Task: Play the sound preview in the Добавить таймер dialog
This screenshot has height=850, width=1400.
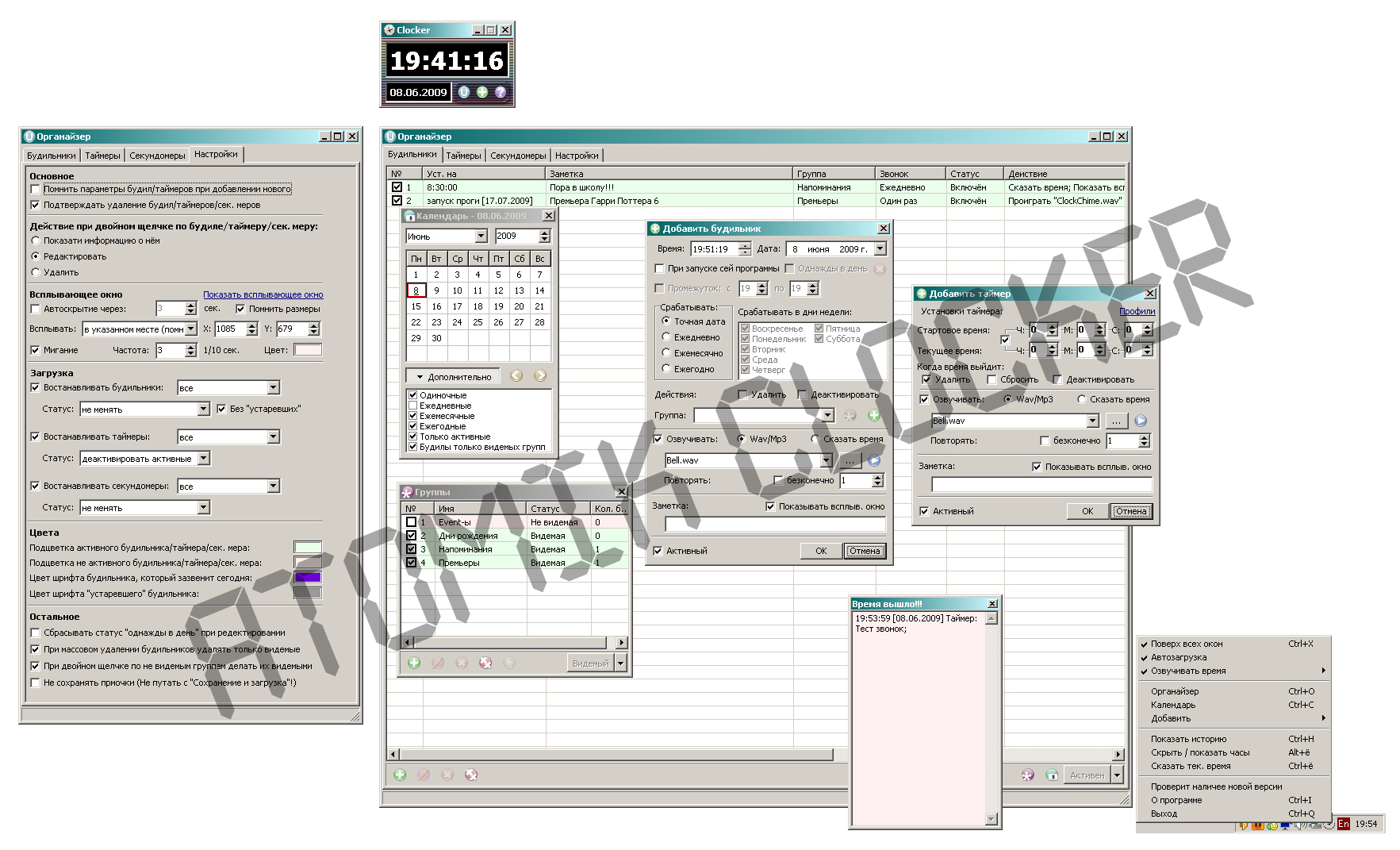Action: 1141,421
